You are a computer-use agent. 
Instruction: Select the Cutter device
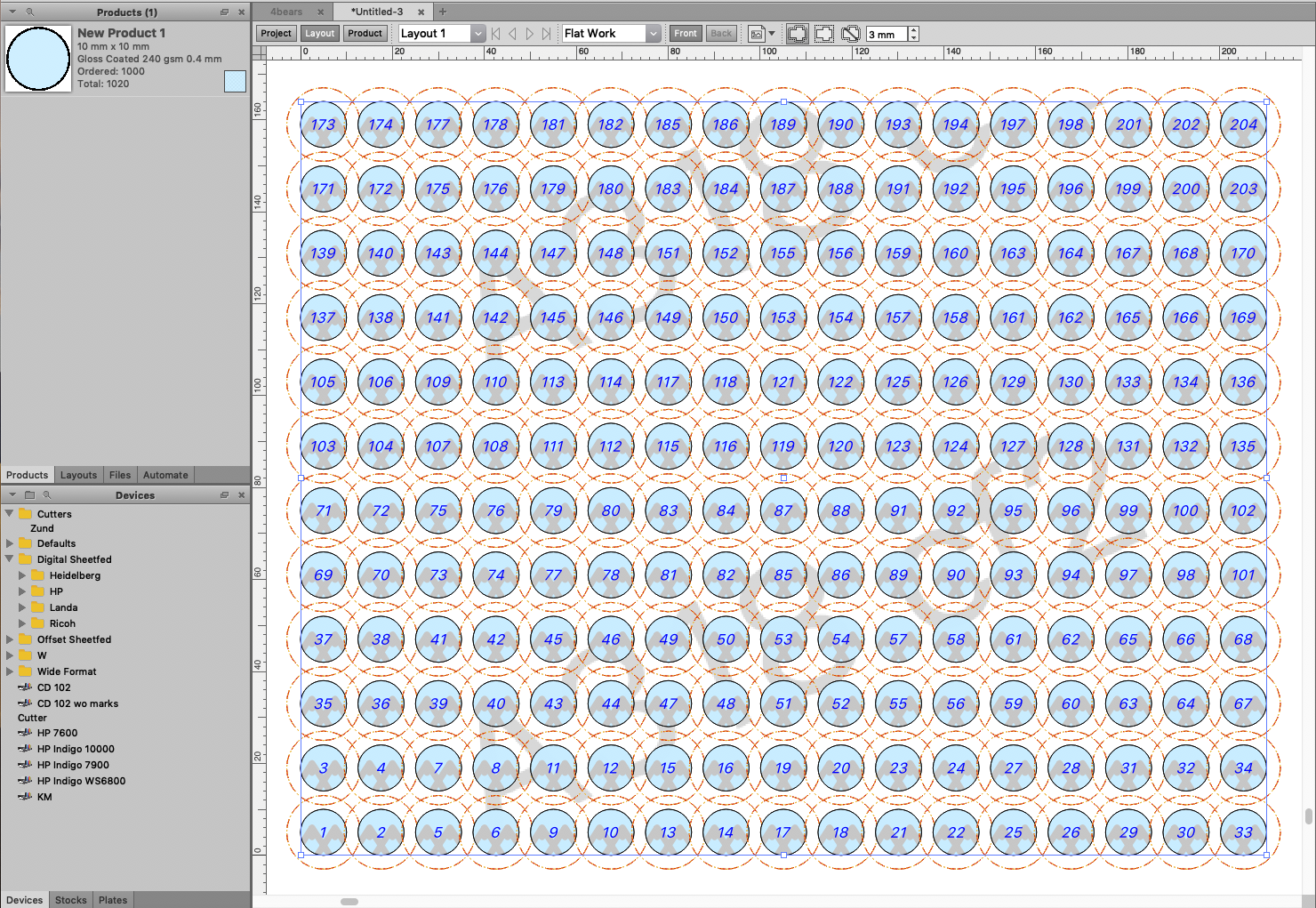click(32, 718)
